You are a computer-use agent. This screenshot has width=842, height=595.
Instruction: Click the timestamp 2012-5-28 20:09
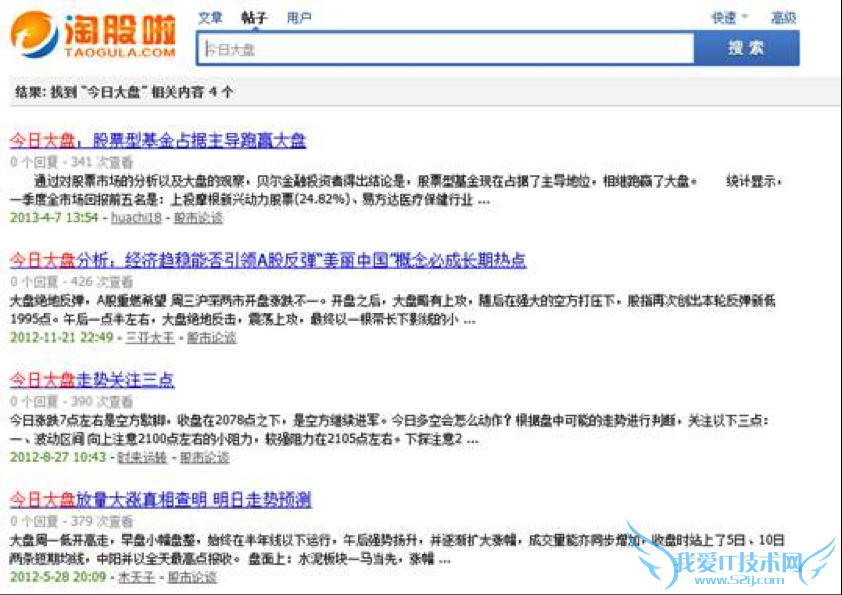(57, 577)
